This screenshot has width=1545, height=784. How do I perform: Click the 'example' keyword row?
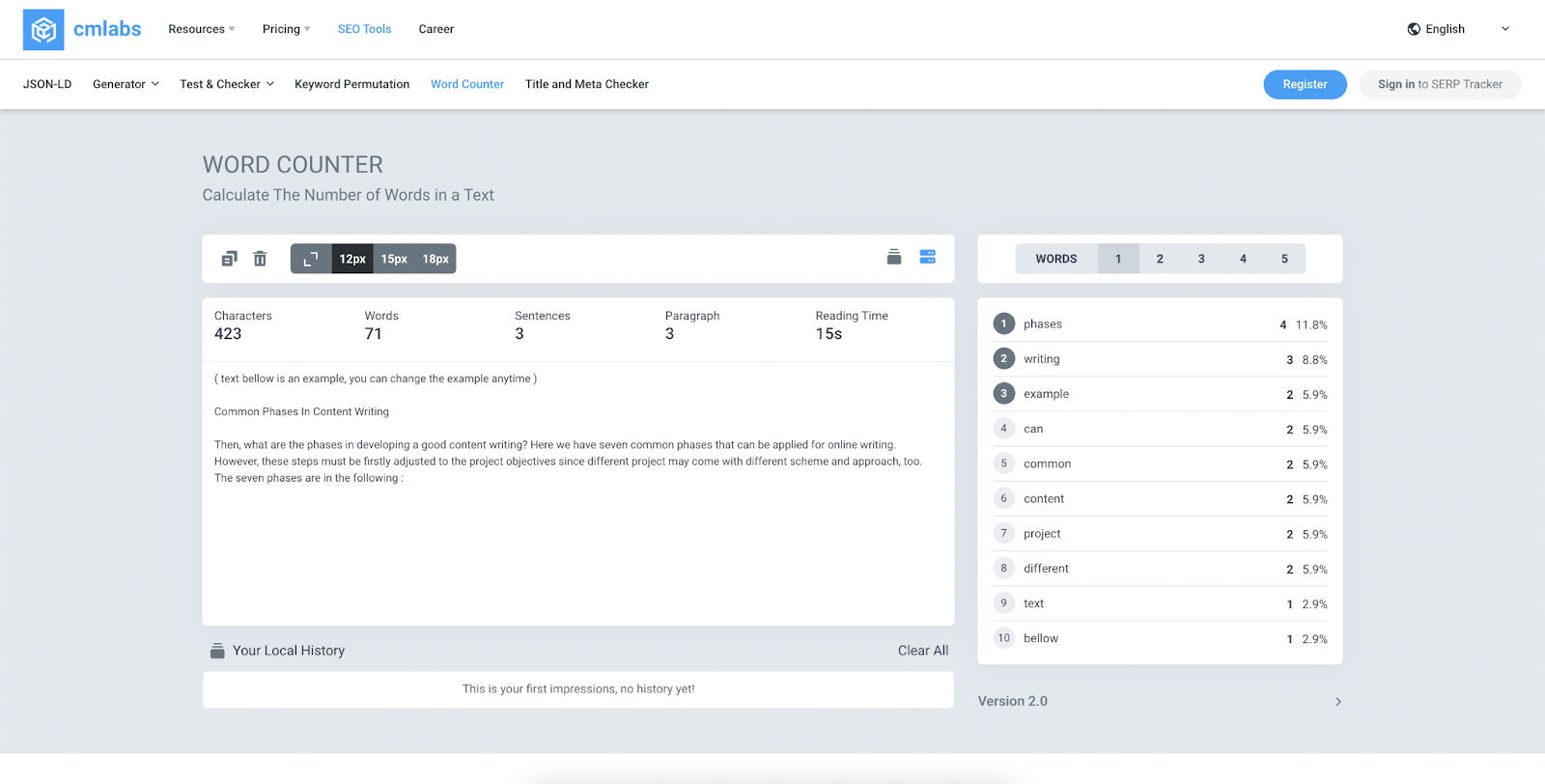(1160, 394)
